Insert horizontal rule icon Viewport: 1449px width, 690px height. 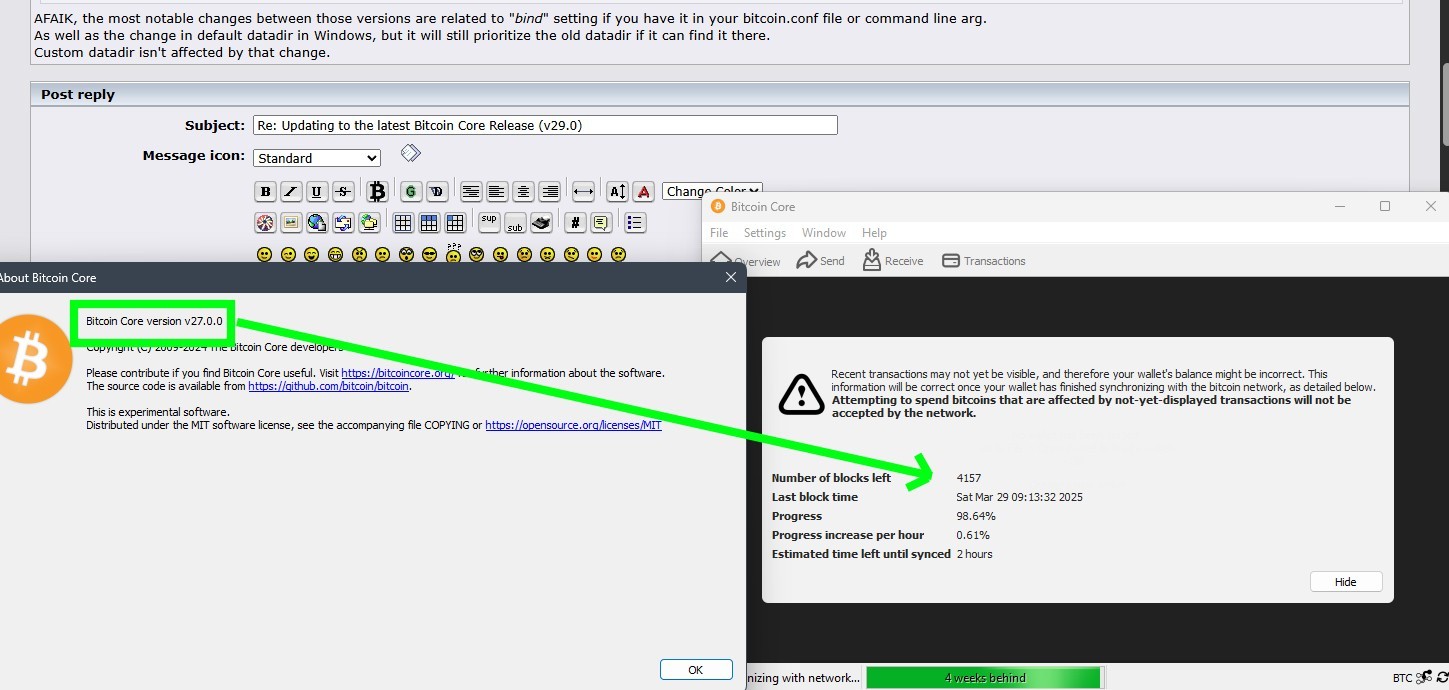583,192
